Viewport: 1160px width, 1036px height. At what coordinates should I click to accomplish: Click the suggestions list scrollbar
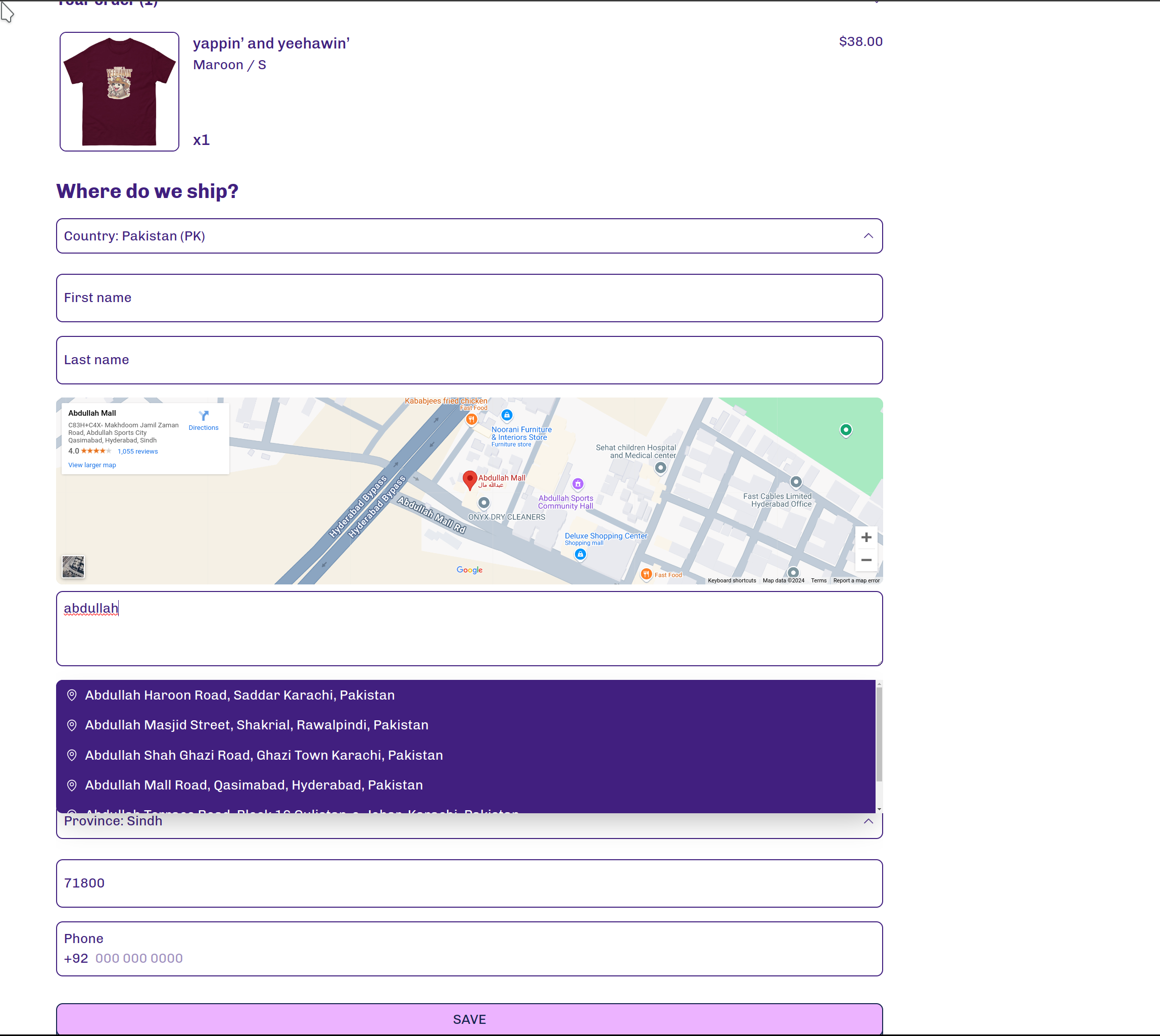pyautogui.click(x=879, y=734)
